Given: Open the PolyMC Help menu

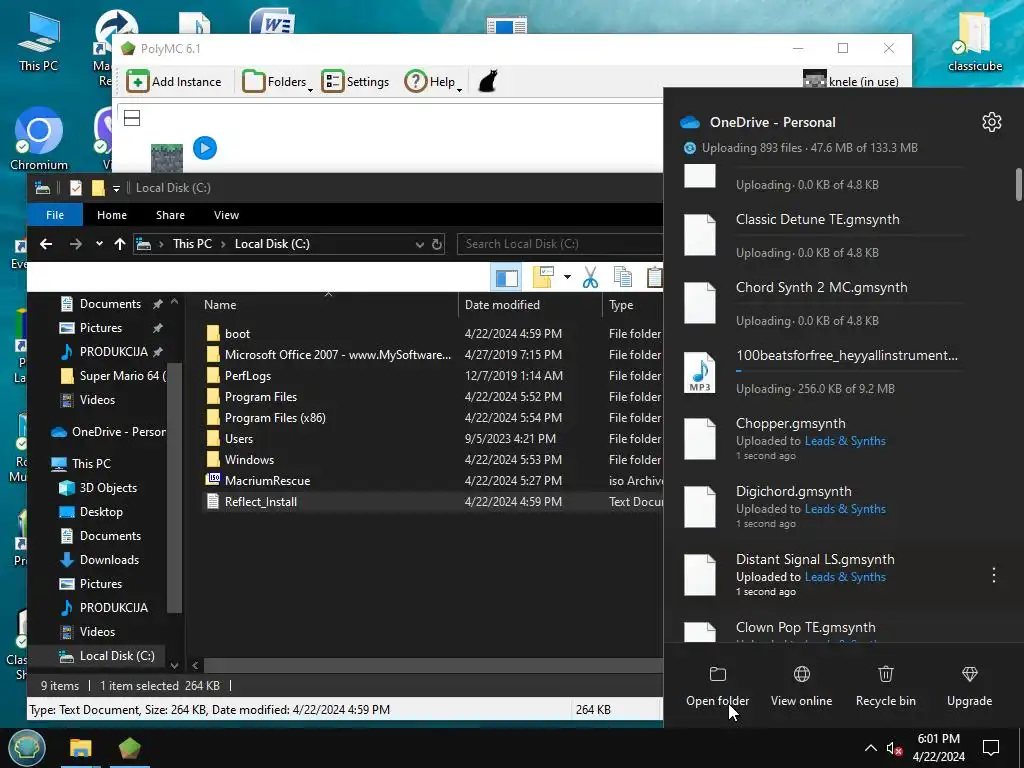Looking at the screenshot, I should pos(433,82).
